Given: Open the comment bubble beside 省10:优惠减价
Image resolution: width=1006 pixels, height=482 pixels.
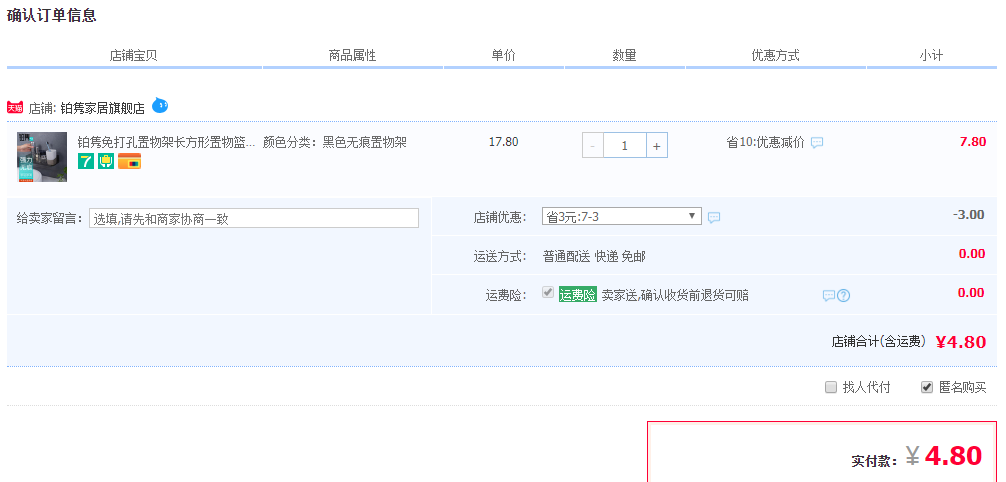Looking at the screenshot, I should (x=817, y=142).
